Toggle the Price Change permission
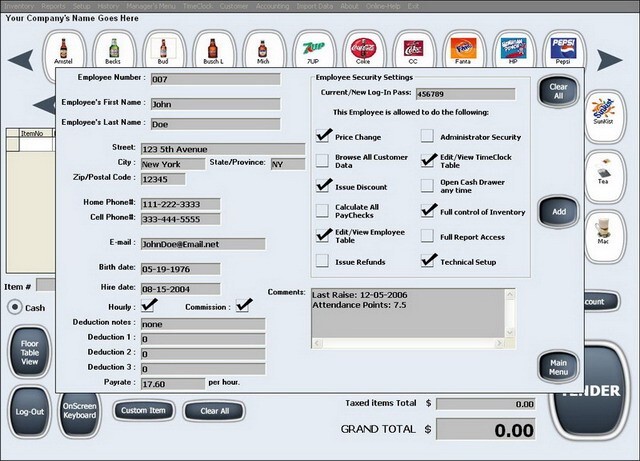This screenshot has width=640, height=461. [x=322, y=136]
